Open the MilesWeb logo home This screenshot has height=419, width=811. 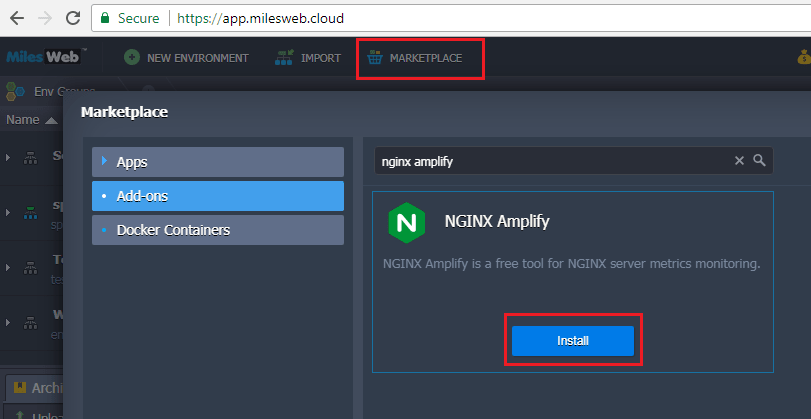pyautogui.click(x=47, y=56)
